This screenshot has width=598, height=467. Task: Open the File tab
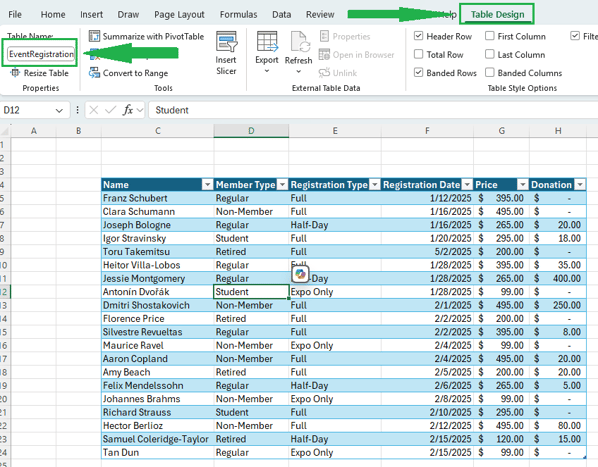(x=15, y=14)
